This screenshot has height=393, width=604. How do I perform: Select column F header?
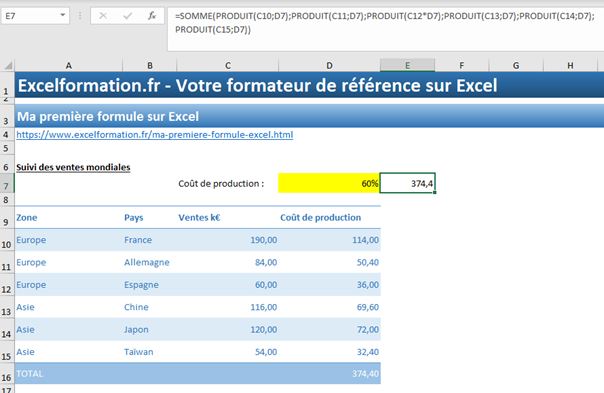(461, 66)
